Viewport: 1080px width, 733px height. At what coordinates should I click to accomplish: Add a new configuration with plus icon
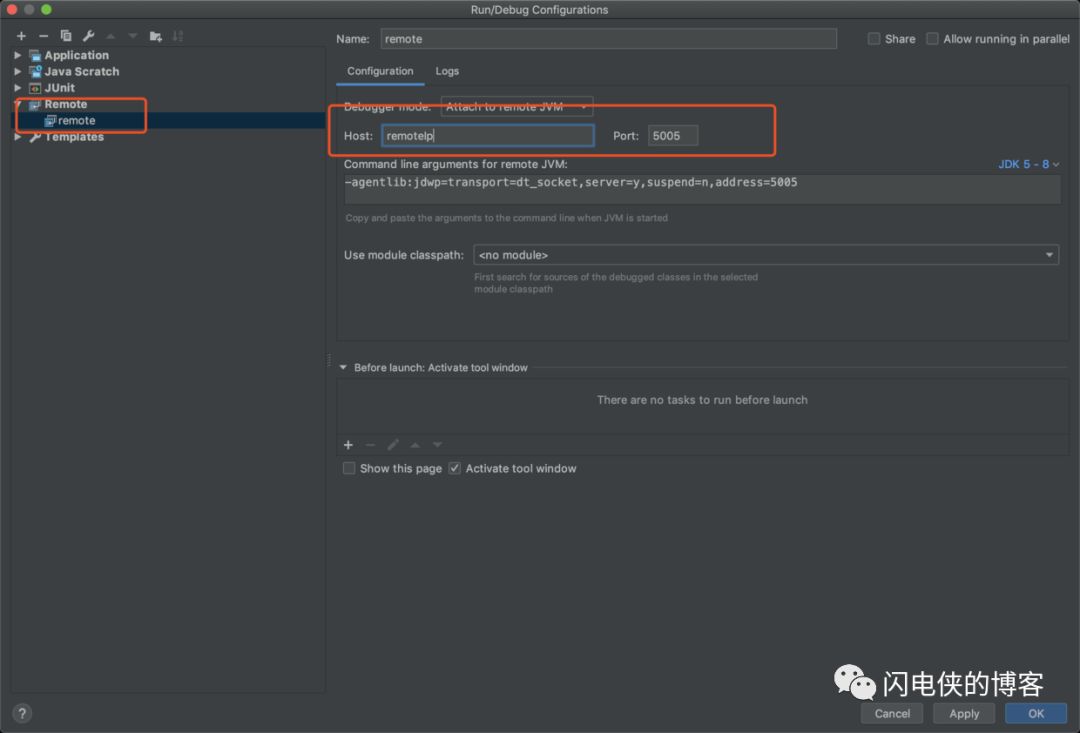point(21,36)
